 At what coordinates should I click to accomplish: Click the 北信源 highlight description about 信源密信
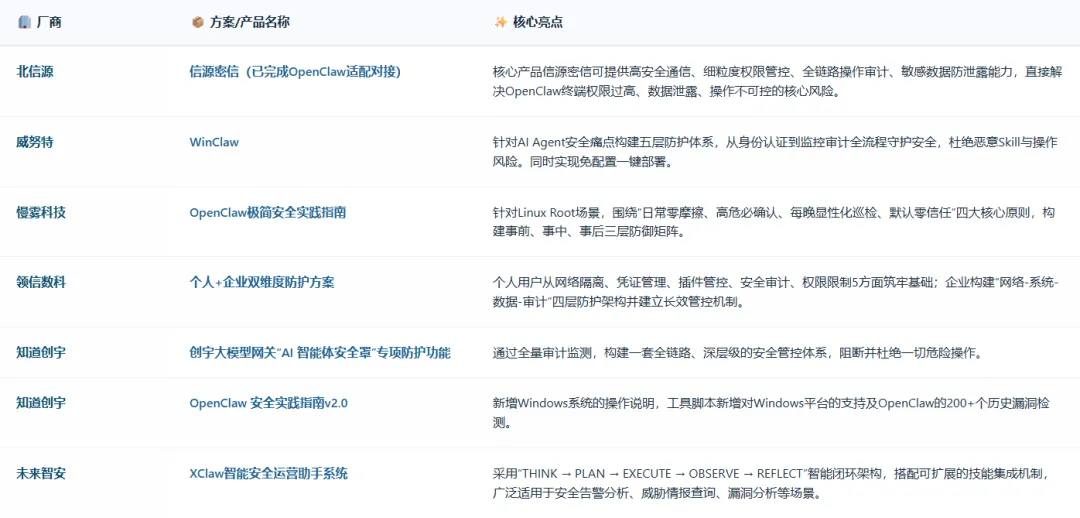[776, 81]
